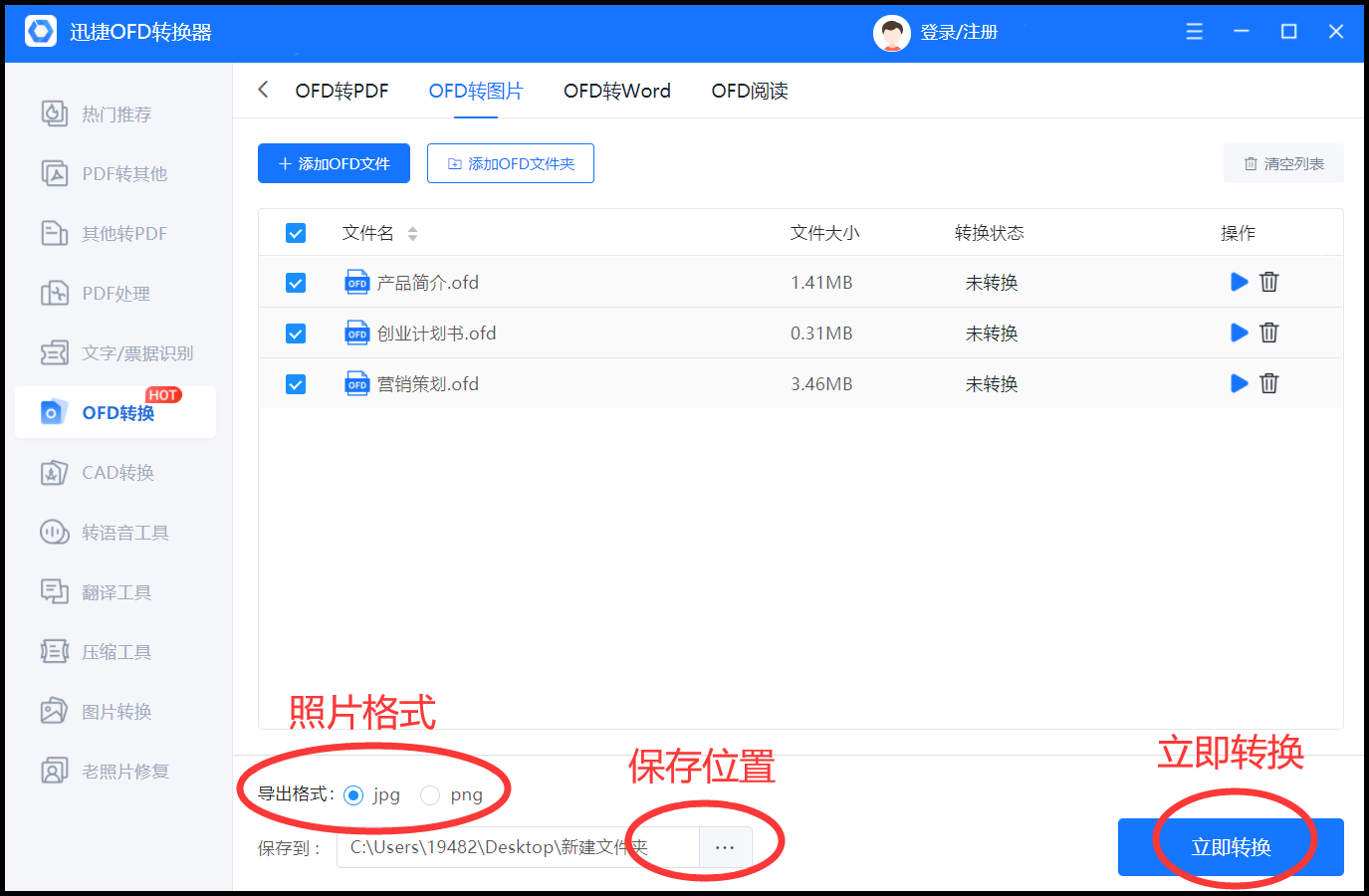The height and width of the screenshot is (896, 1369).
Task: Click the 添加OFD文件夹 button
Action: pos(511,163)
